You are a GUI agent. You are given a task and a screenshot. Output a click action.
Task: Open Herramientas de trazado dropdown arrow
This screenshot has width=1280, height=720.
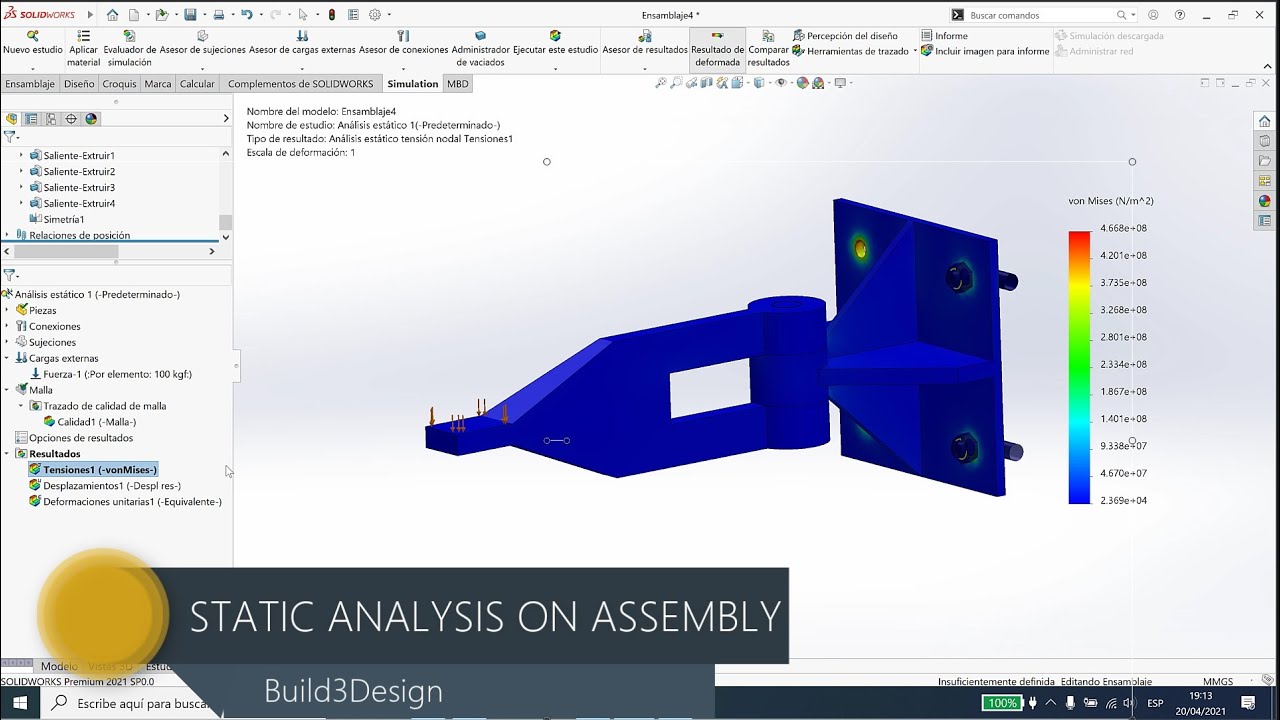[x=915, y=51]
